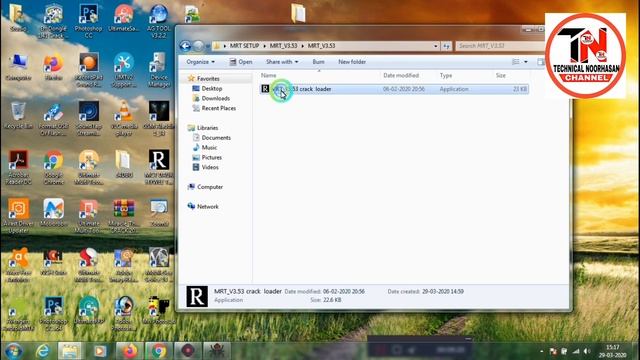Screen dimensions: 640x360
Task: Select Libraries in navigation pane
Action: pos(207,128)
